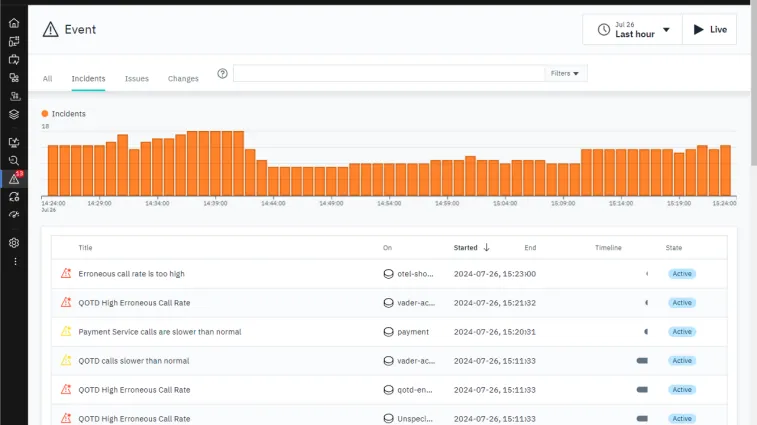
Task: Focus the event search field
Action: click(389, 73)
